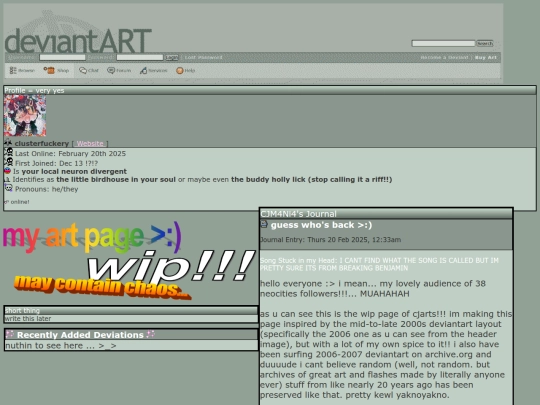The height and width of the screenshot is (405, 540).
Task: Click 'Journal Entry: Thurs 20 Feb 2025, 12:33am'
Action: click(x=330, y=240)
